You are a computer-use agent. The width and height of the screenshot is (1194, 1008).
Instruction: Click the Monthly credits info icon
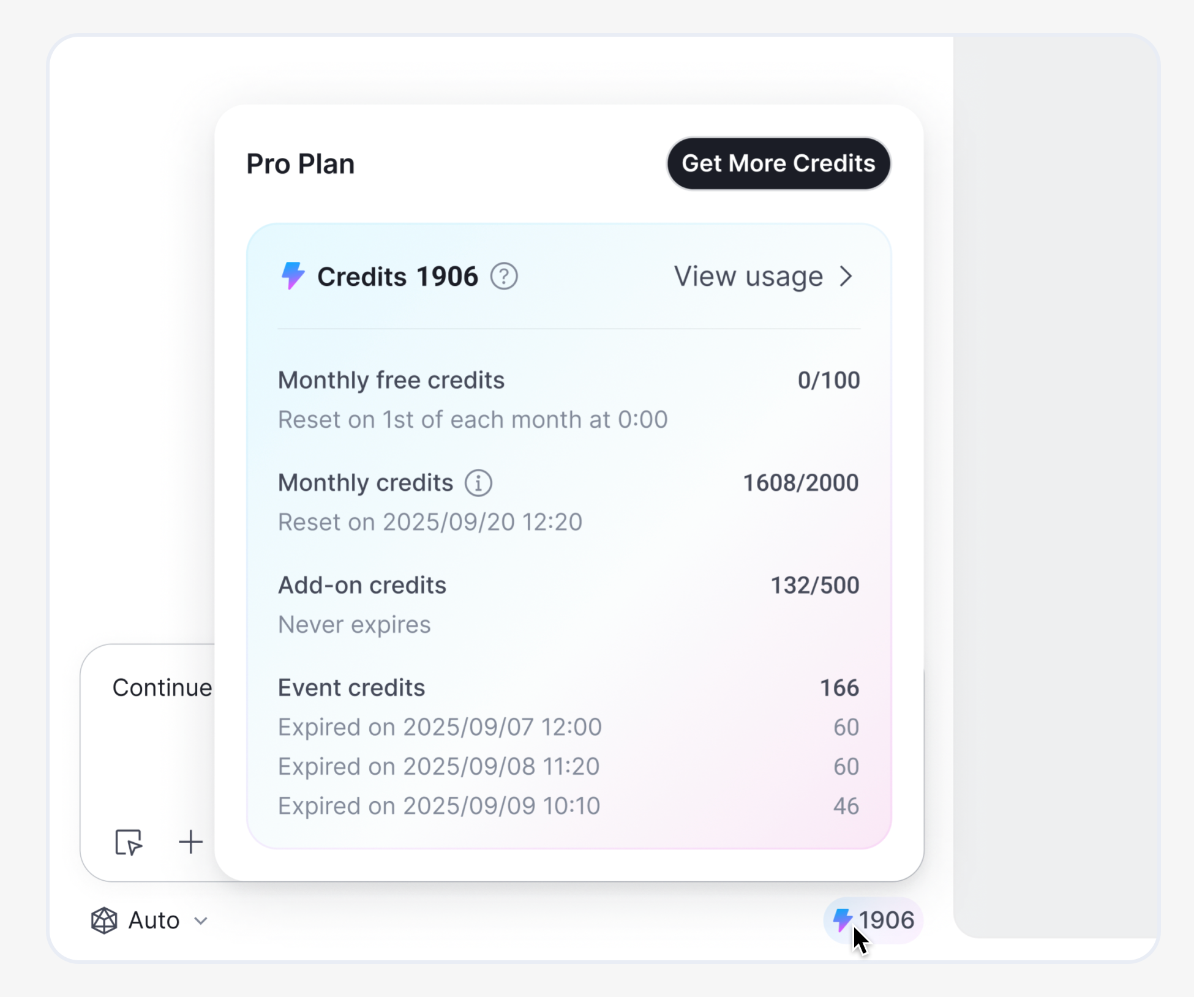pos(478,483)
